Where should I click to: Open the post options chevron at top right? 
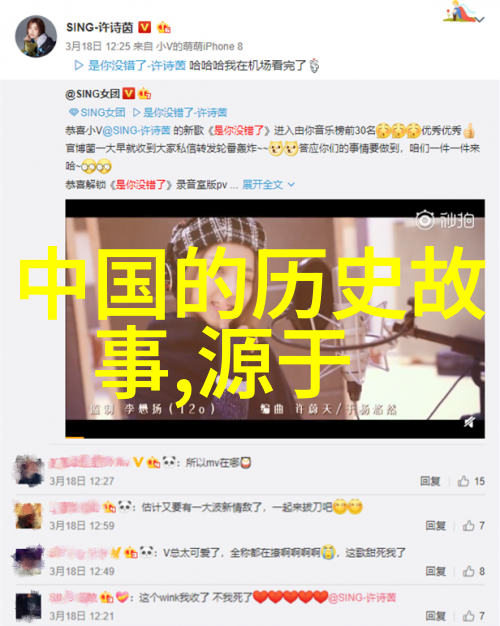(481, 19)
